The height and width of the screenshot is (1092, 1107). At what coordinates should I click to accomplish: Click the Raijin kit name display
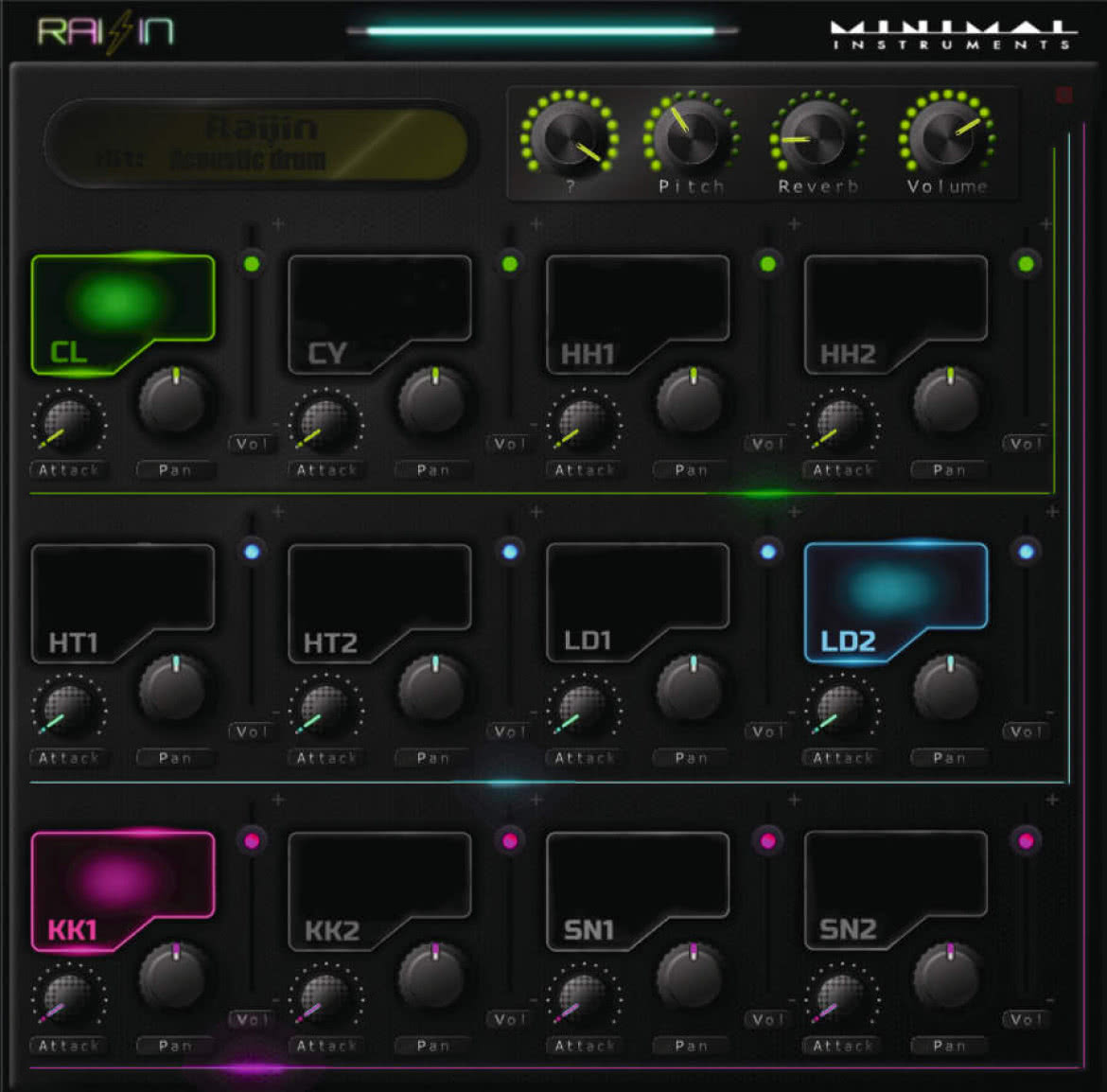[x=256, y=144]
